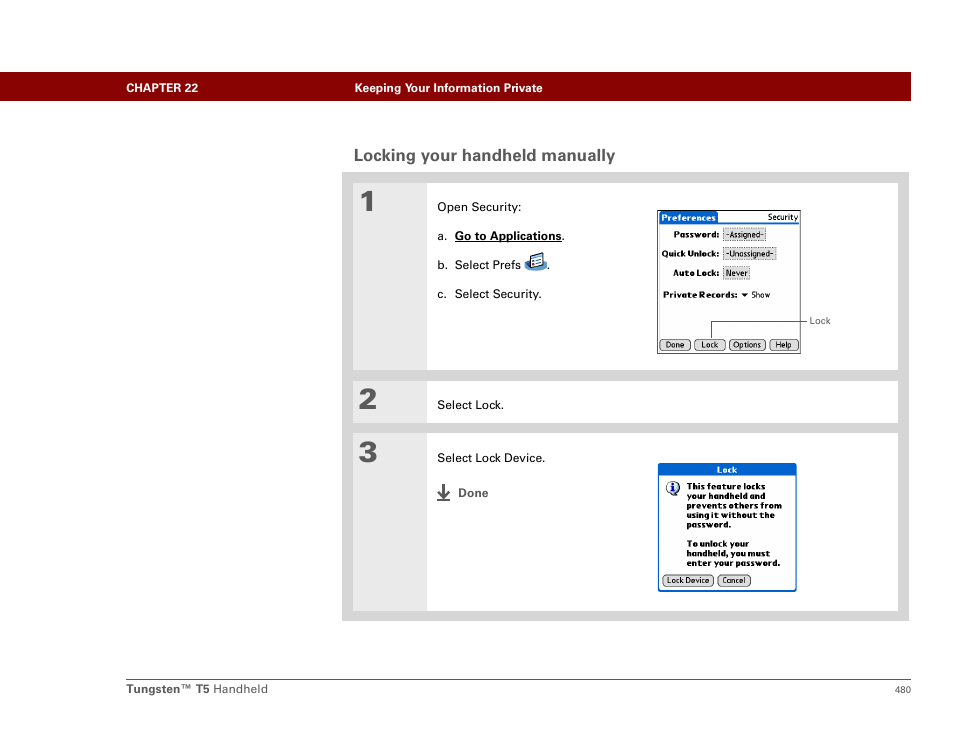This screenshot has height=738, width=954.
Task: Click the 'CHAPTER 22' header text
Action: [162, 88]
